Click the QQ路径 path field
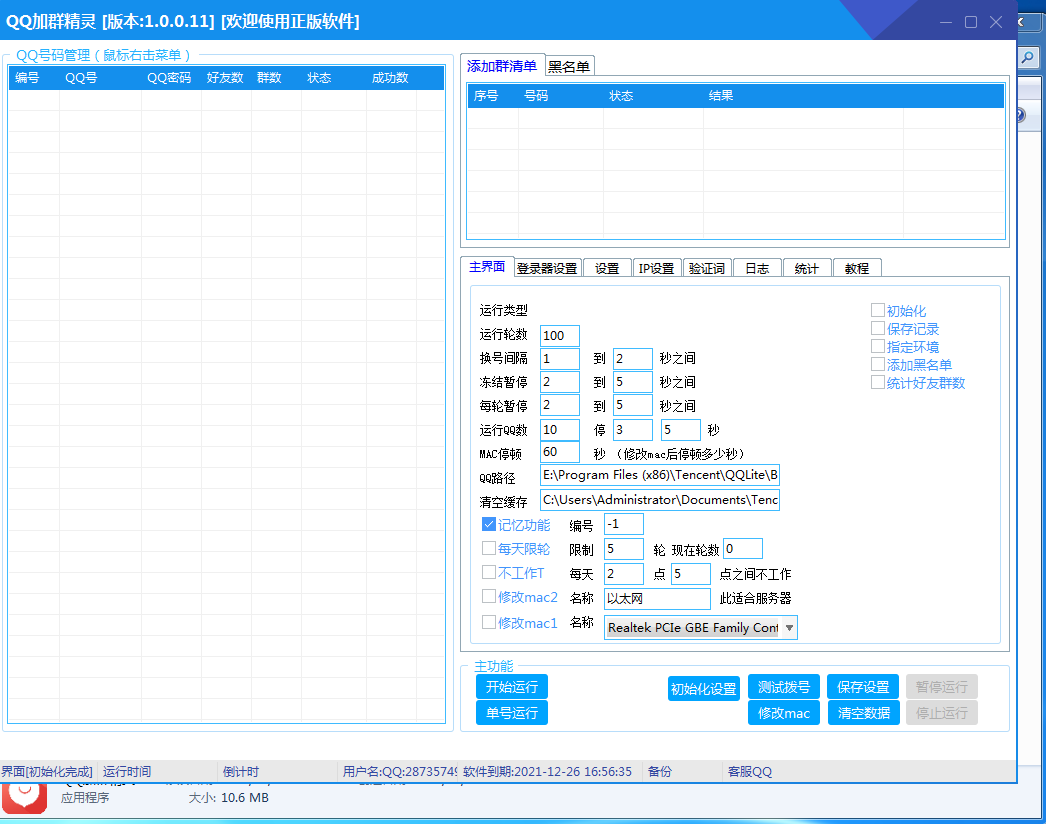1046x824 pixels. pos(660,475)
